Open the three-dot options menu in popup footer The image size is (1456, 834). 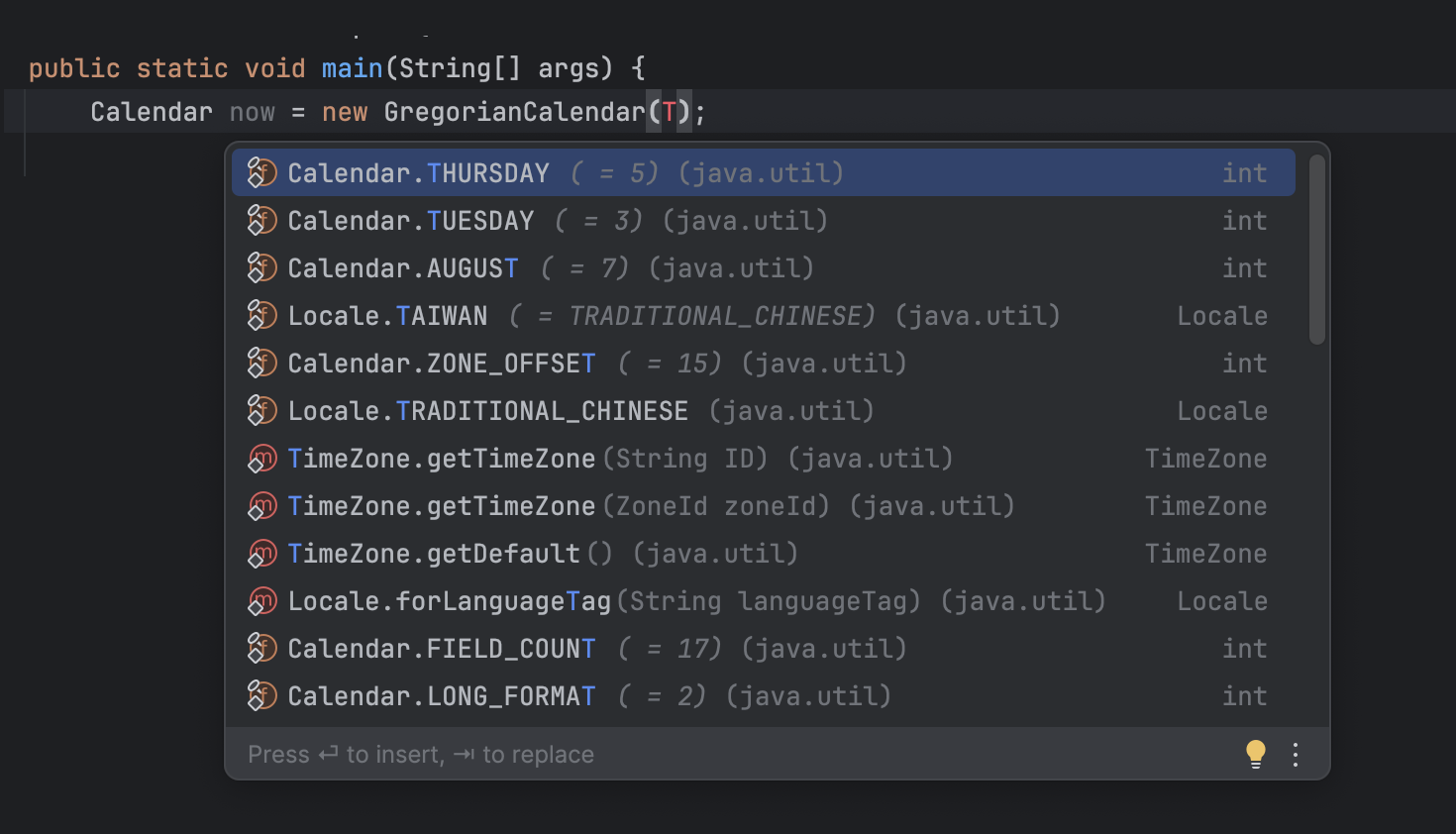pos(1295,754)
